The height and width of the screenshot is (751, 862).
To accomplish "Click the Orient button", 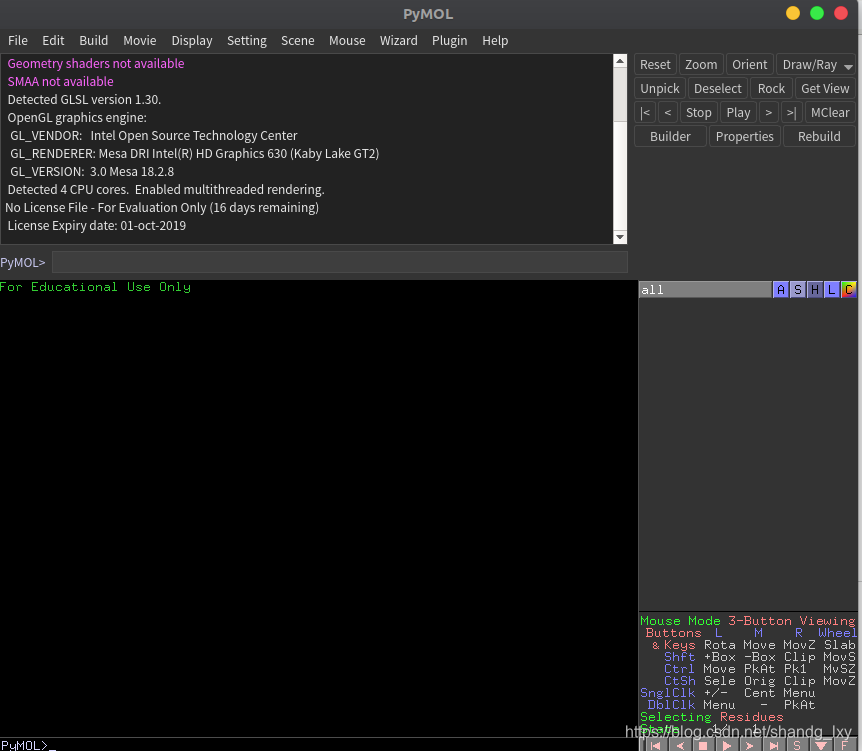I will click(749, 65).
